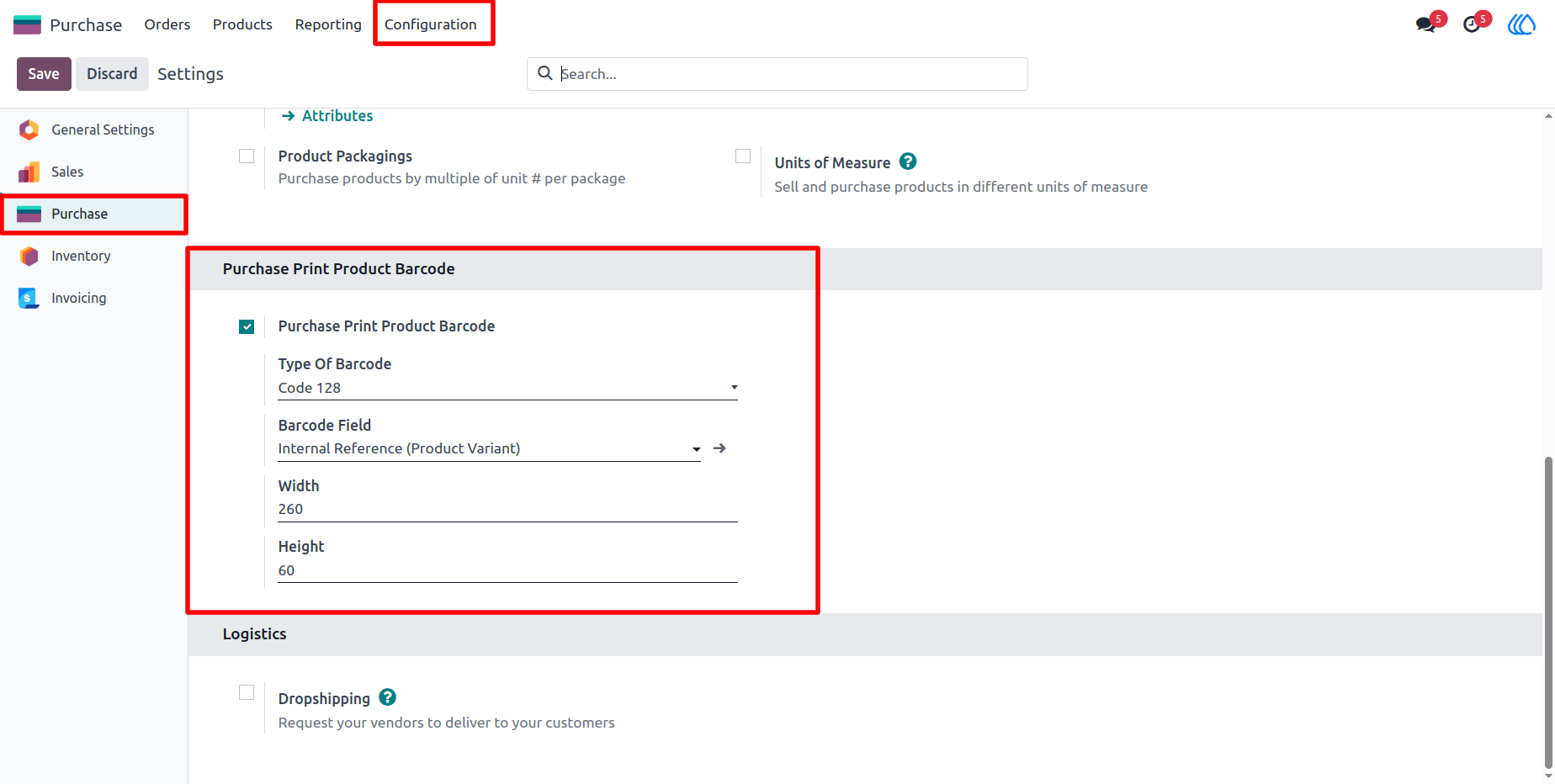1555x784 pixels.
Task: Open the Barcode Field dropdown arrow
Action: point(696,449)
